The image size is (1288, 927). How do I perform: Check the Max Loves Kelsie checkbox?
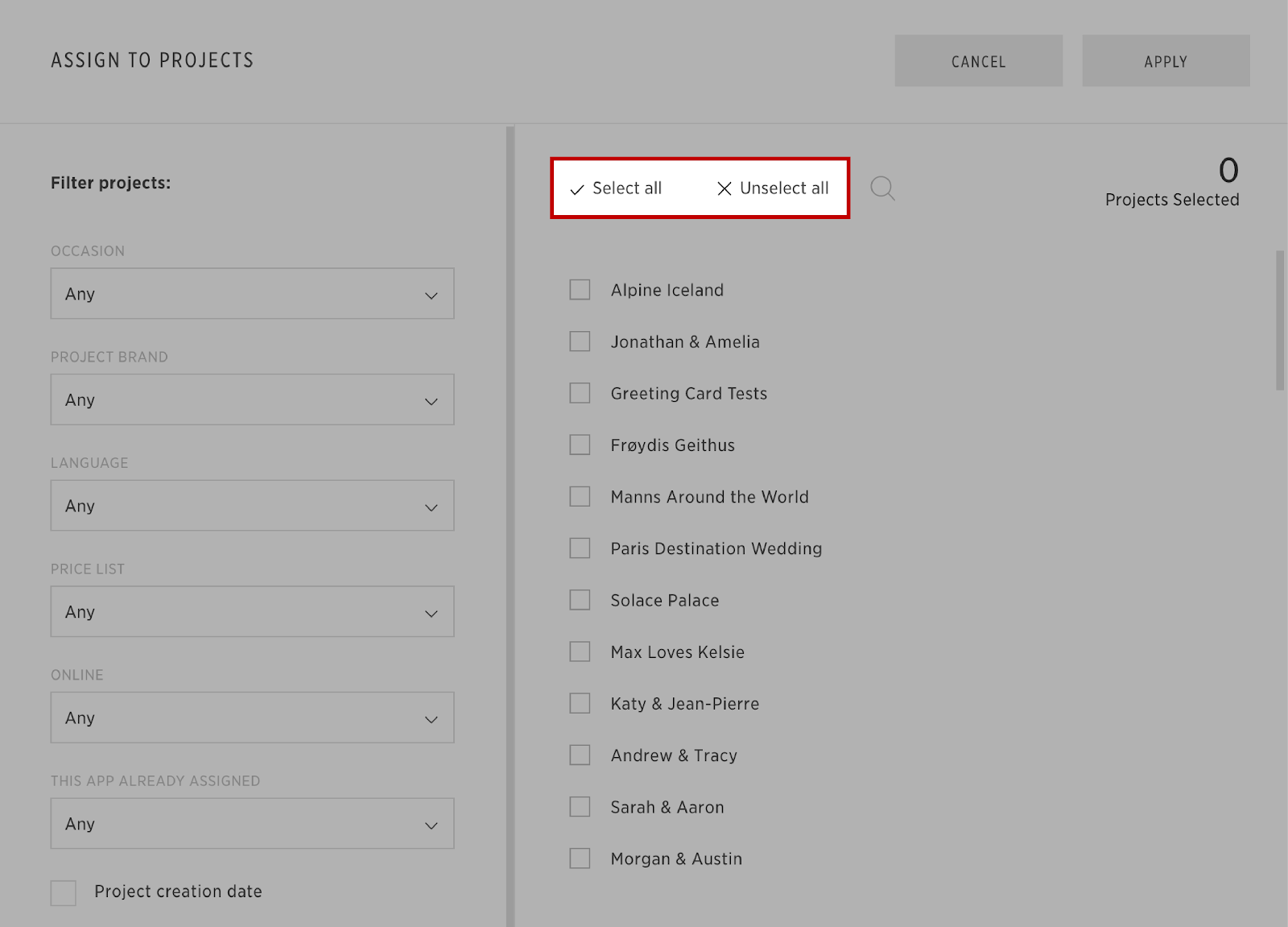click(580, 652)
